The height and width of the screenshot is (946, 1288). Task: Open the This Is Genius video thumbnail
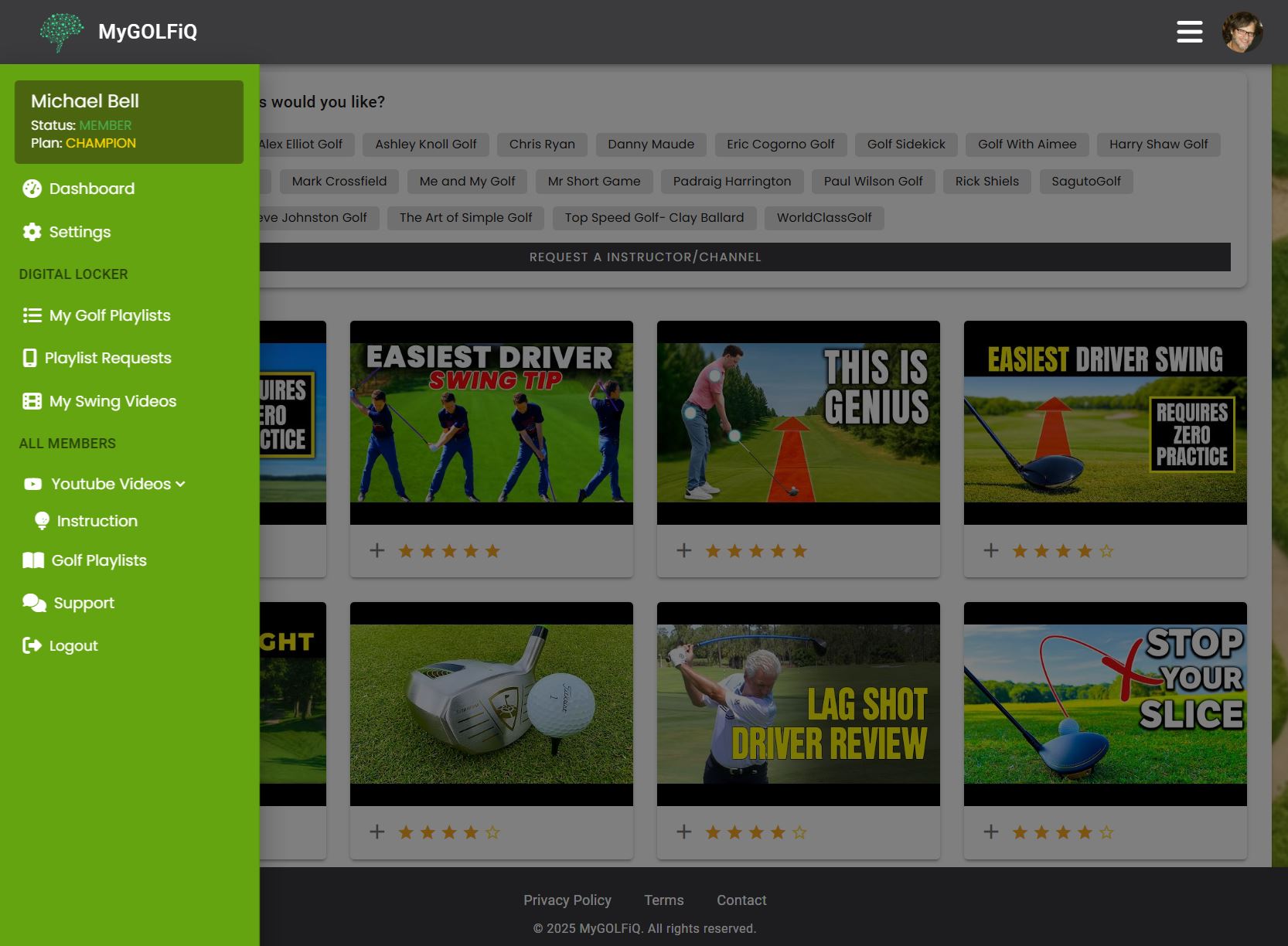(x=799, y=423)
